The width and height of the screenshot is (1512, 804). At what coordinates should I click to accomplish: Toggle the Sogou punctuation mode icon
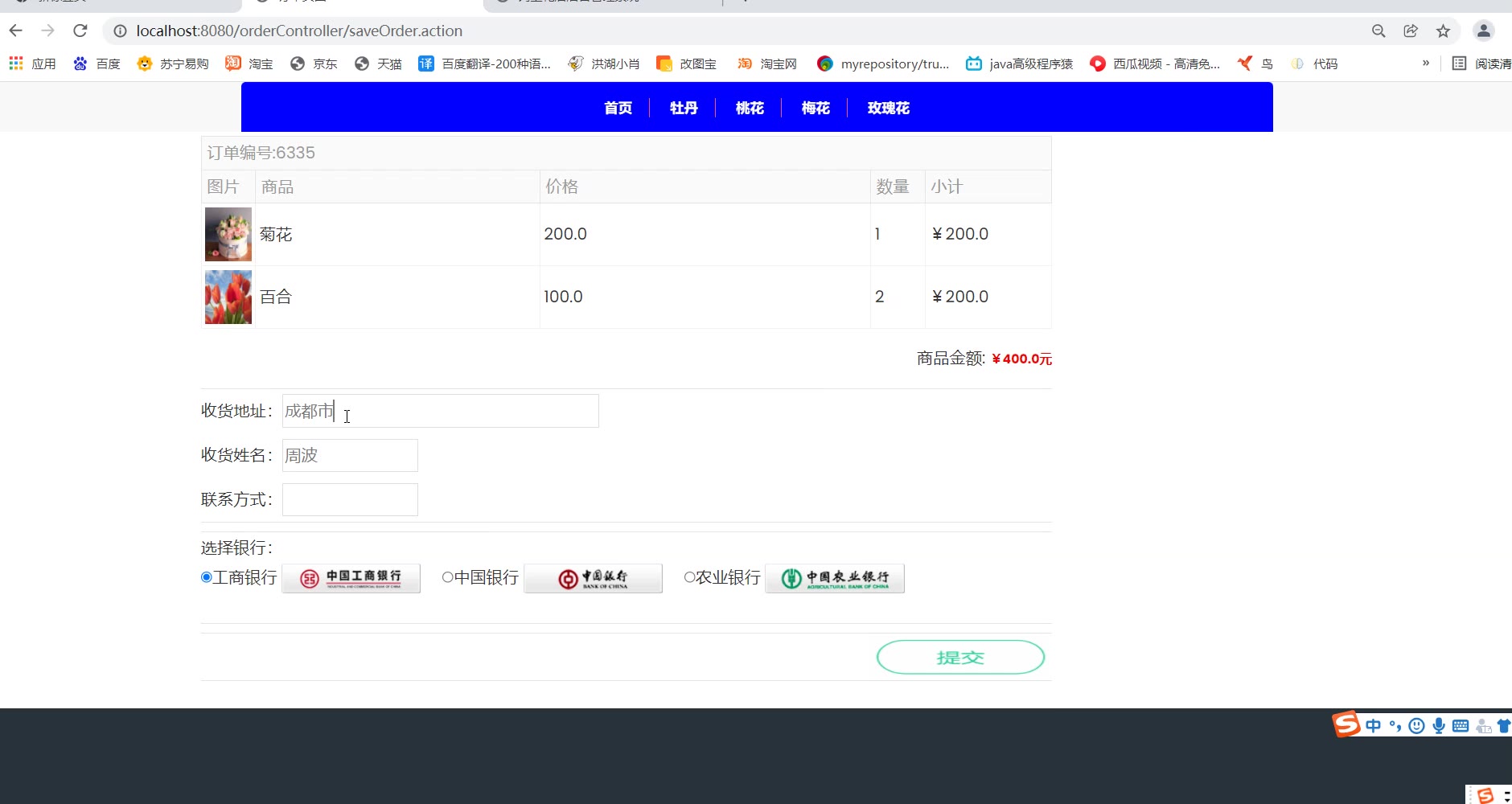[x=1395, y=726]
